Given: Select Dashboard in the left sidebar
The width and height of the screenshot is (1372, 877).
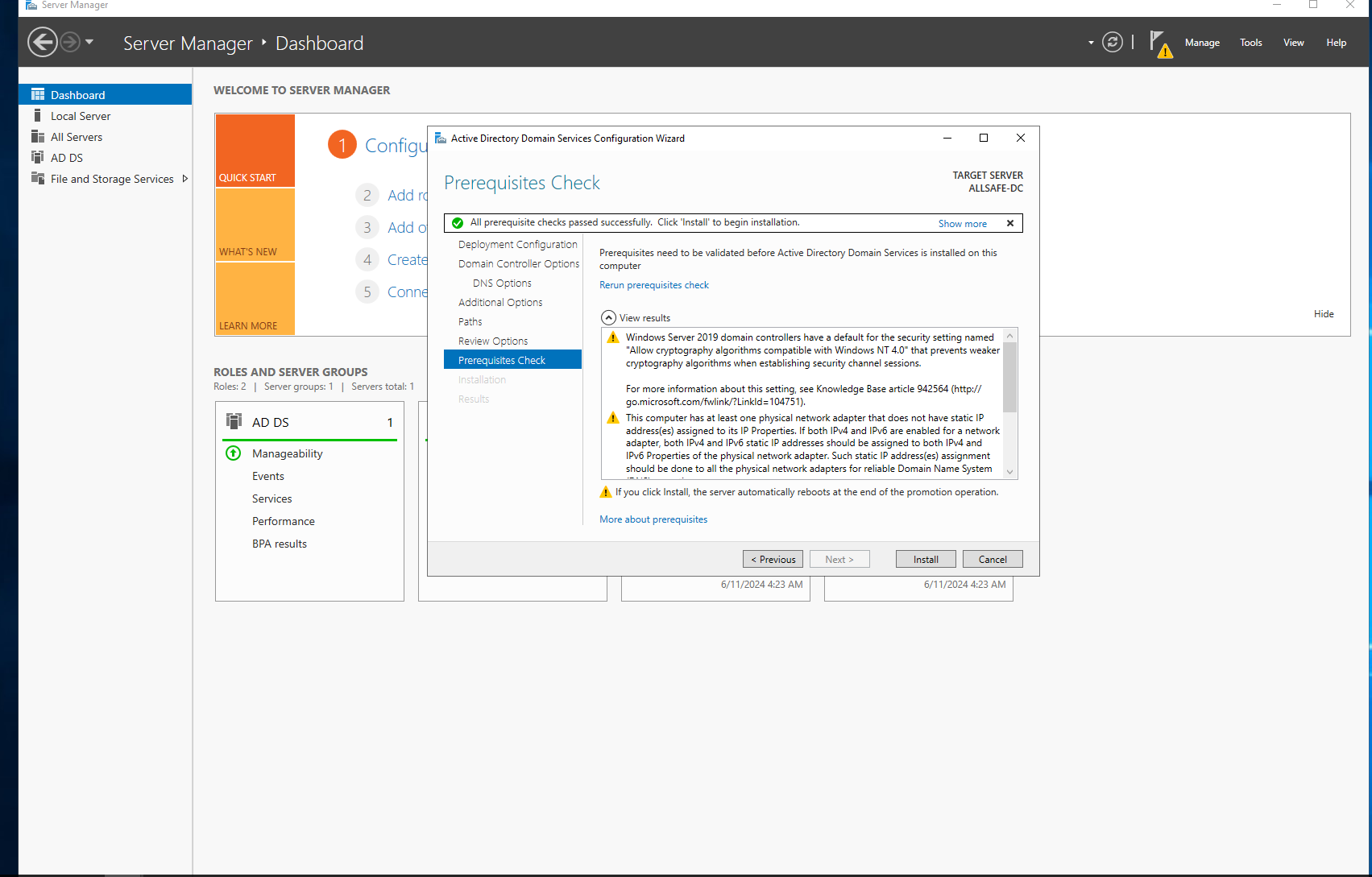Looking at the screenshot, I should pos(105,94).
